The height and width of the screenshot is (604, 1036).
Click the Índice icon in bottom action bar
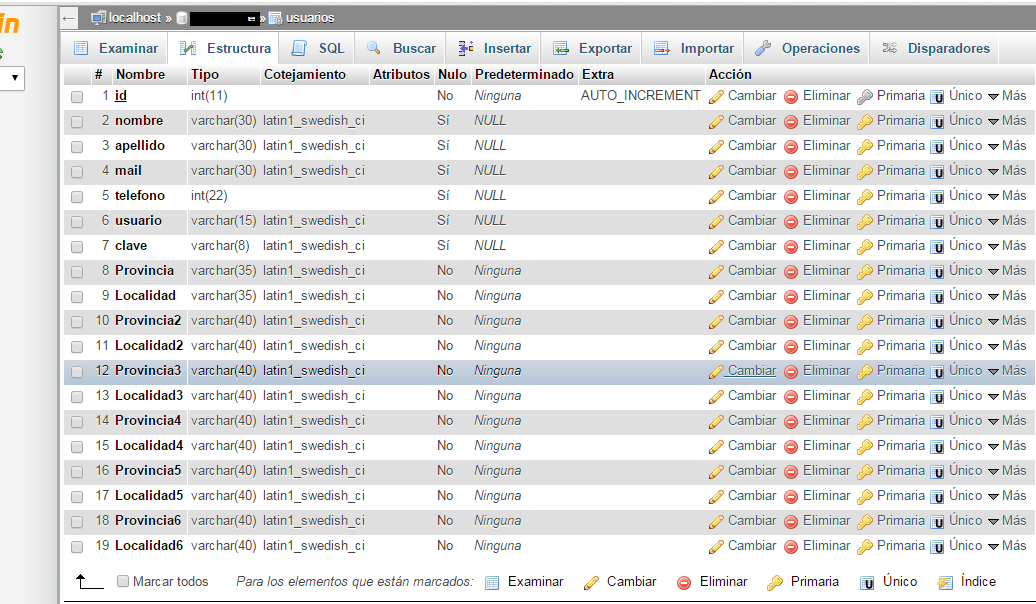(945, 583)
